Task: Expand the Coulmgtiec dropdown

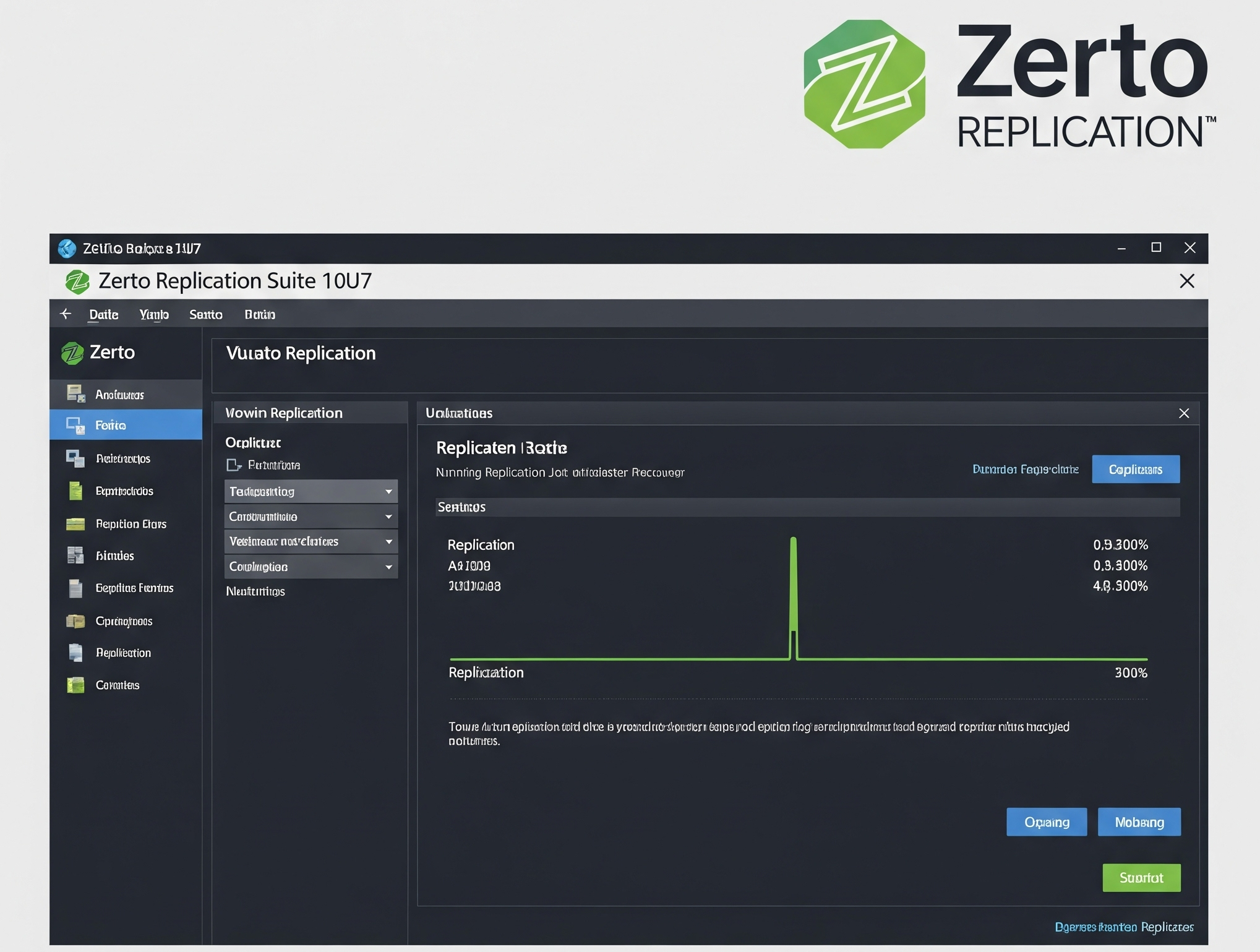Action: (x=311, y=567)
